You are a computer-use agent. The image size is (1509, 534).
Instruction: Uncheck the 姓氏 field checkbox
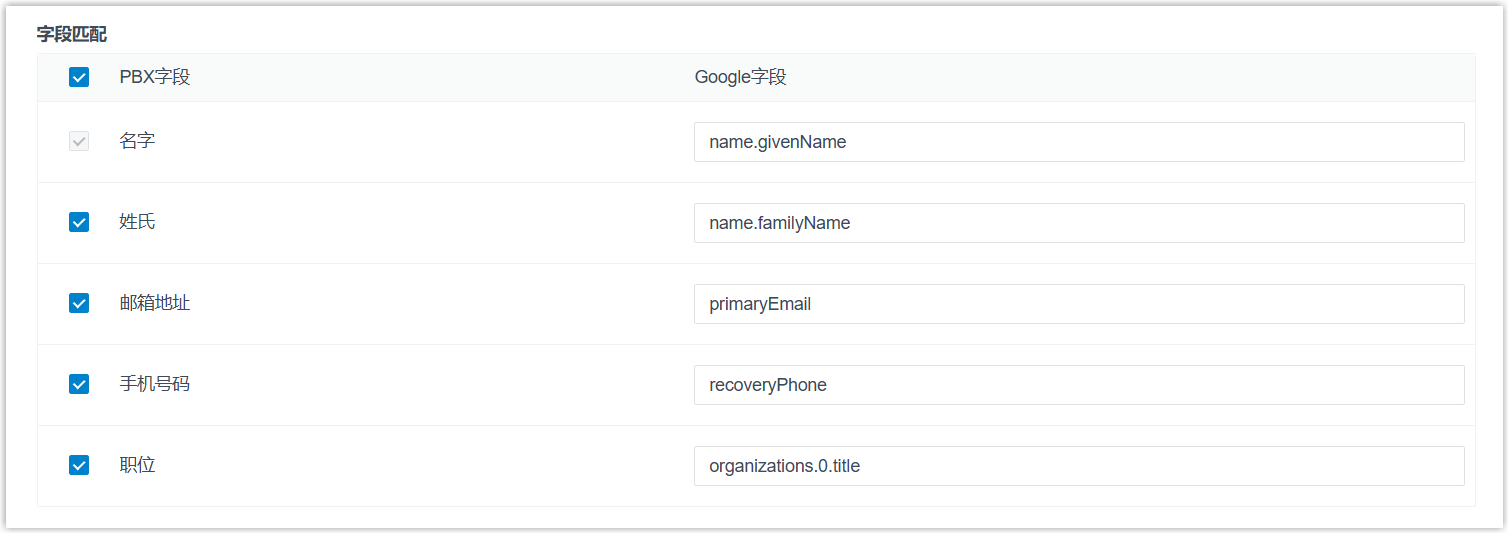click(x=79, y=222)
